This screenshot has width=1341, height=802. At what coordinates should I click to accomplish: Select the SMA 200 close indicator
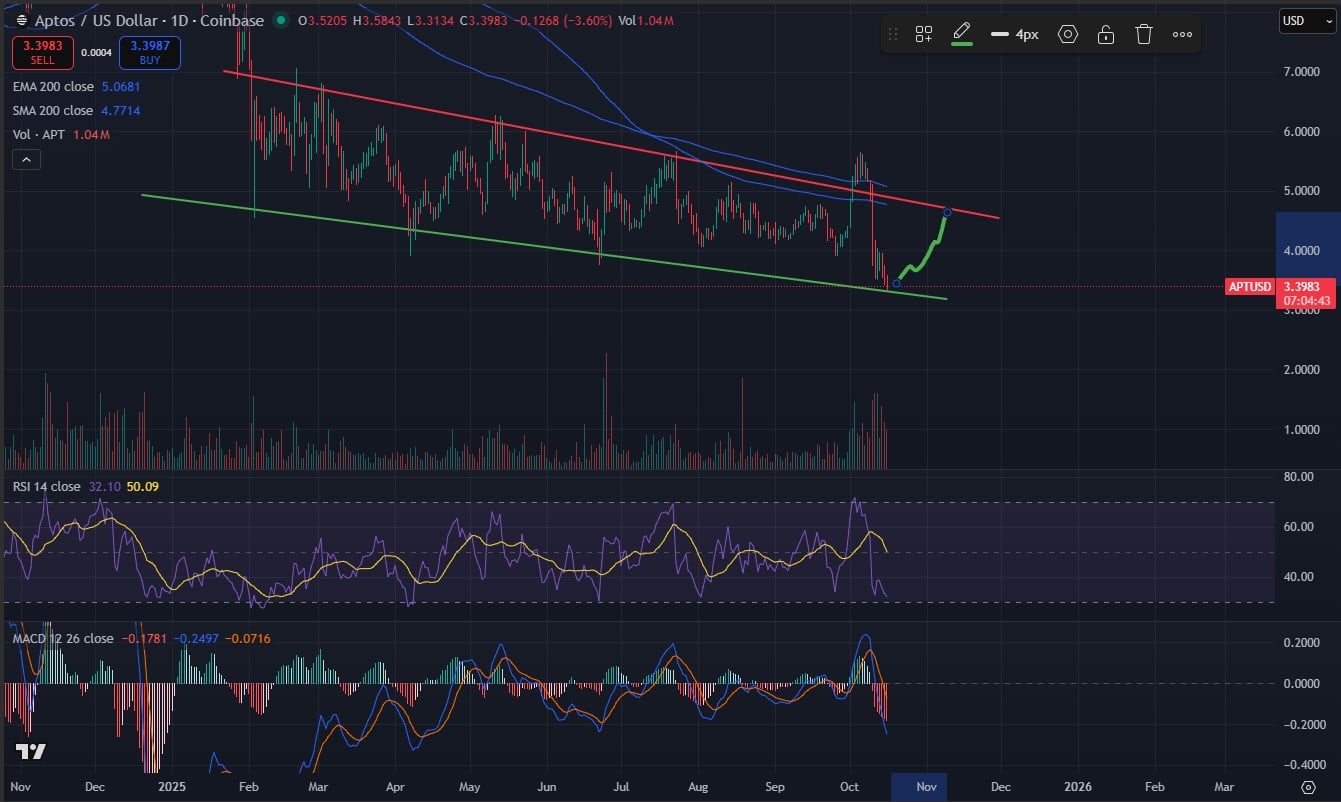53,110
